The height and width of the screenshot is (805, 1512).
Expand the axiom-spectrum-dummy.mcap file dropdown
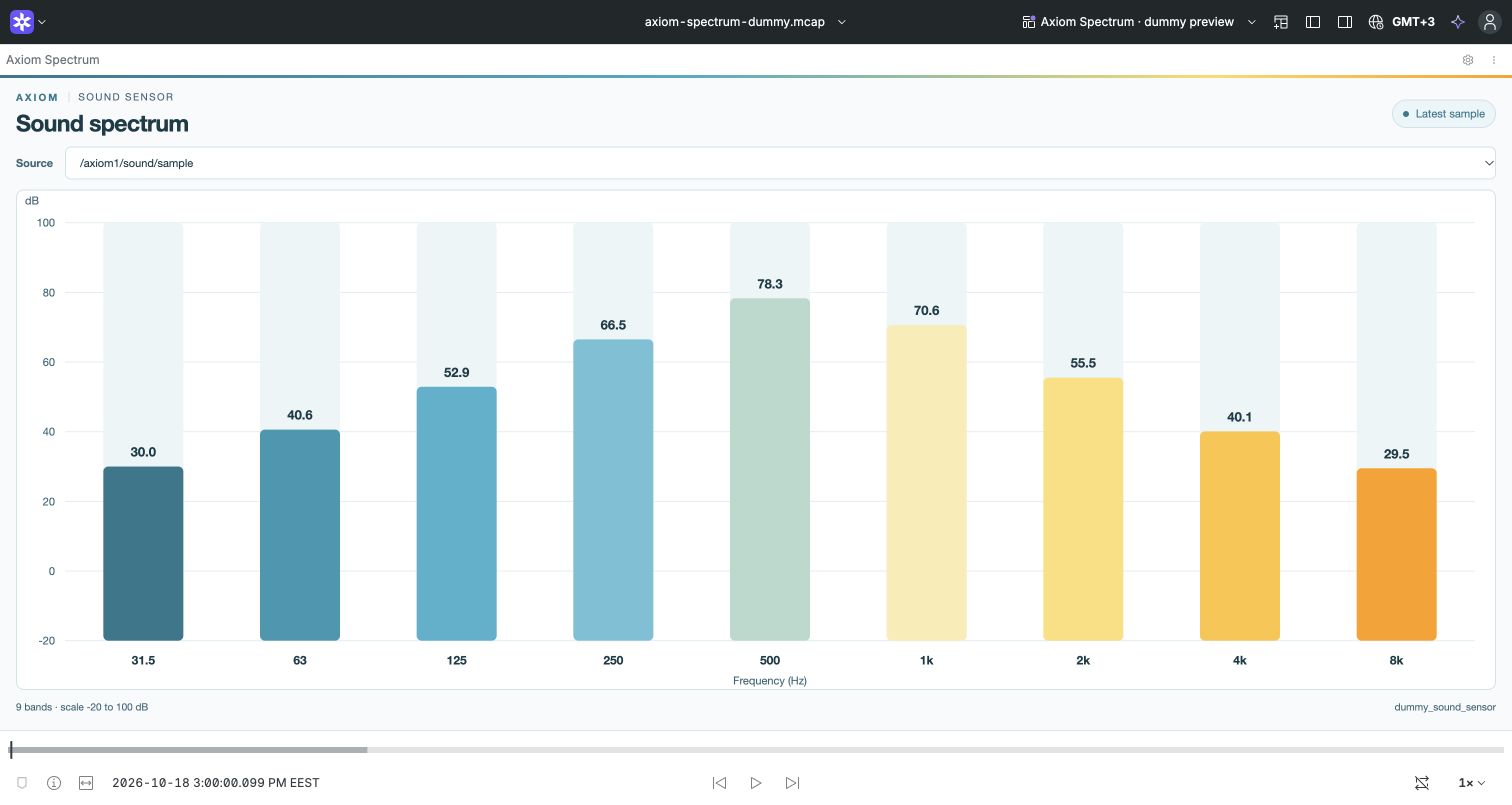745,22
